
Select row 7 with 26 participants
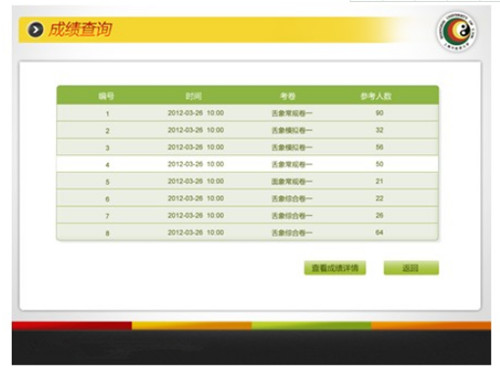click(247, 216)
